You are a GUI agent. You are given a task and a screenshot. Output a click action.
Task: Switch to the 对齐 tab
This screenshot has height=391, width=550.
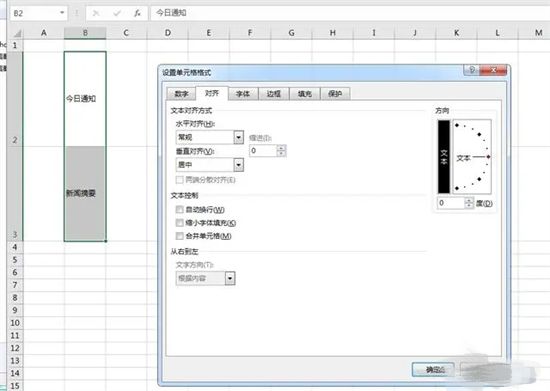212,93
